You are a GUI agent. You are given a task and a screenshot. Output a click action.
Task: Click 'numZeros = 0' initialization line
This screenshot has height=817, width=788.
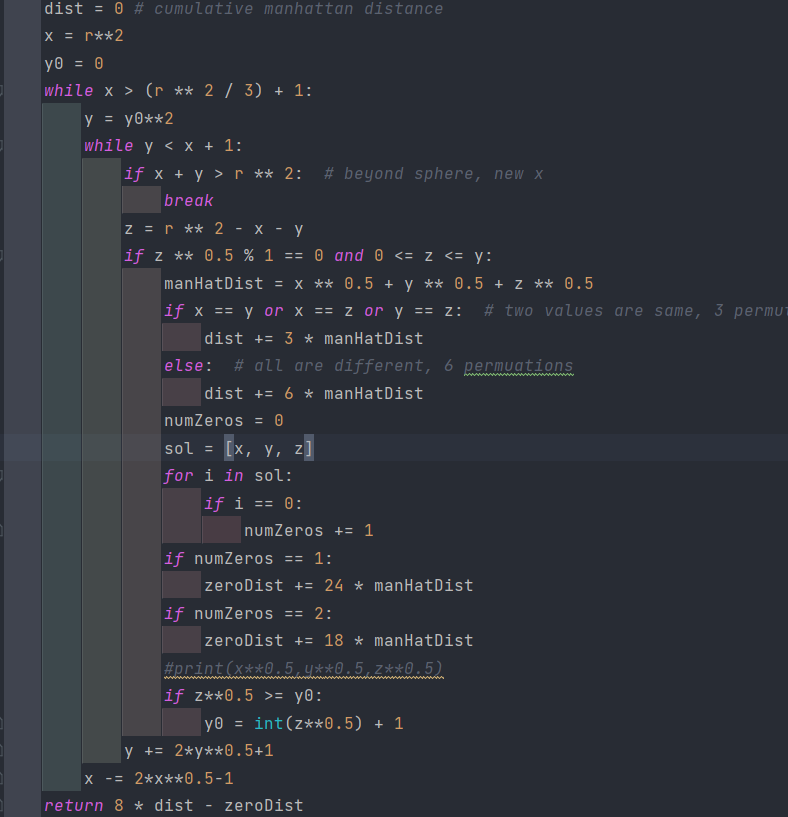click(x=223, y=421)
